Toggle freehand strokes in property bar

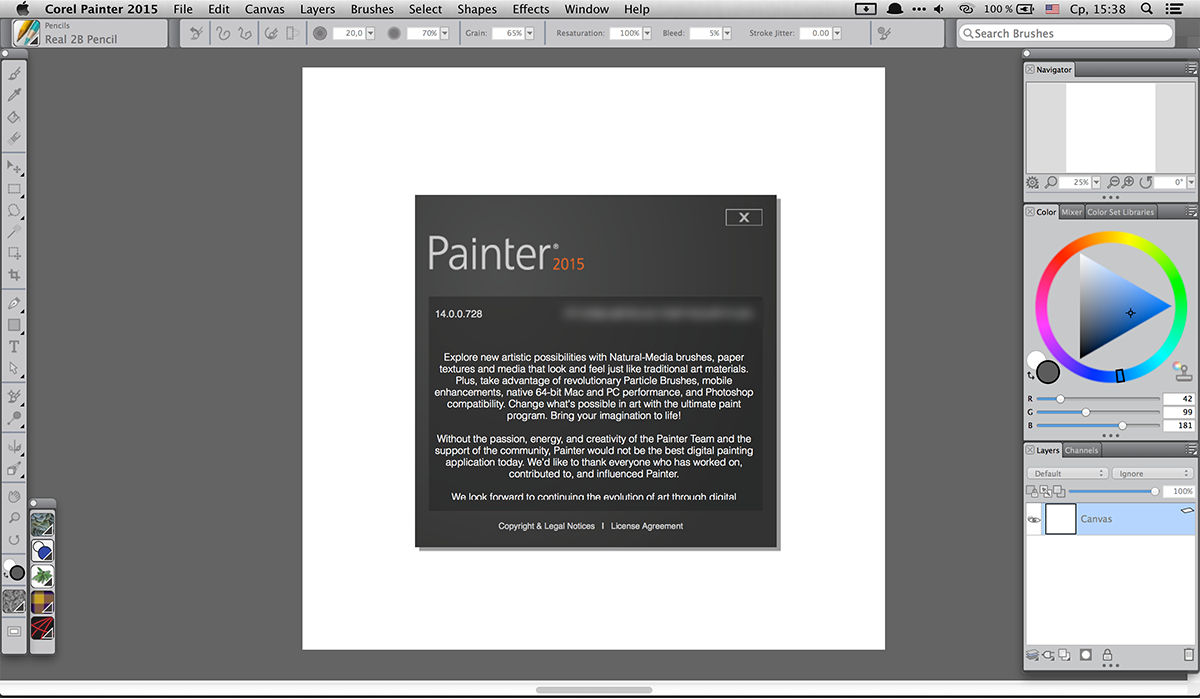(223, 33)
